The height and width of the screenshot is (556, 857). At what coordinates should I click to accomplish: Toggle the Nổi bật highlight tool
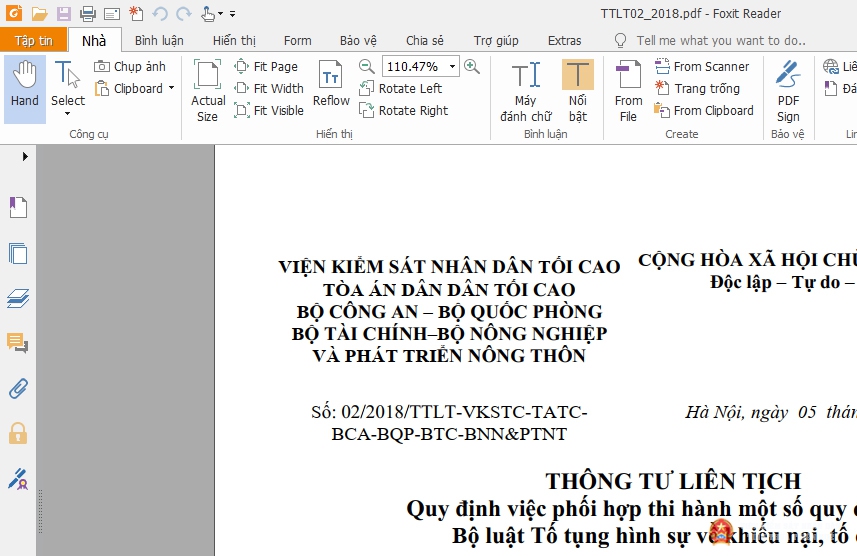(578, 91)
